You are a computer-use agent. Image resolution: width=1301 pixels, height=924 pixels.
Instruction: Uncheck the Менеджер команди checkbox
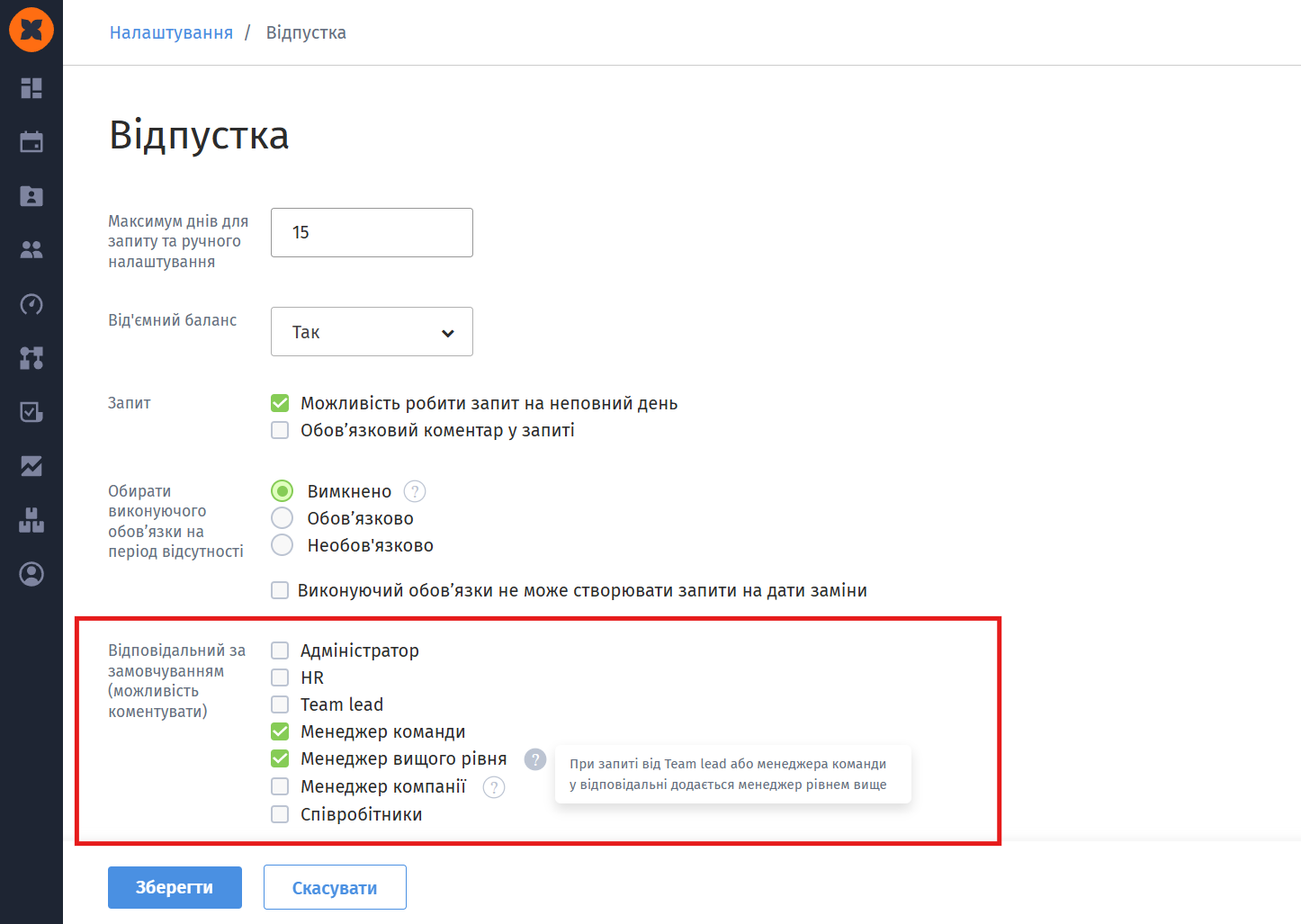(280, 731)
